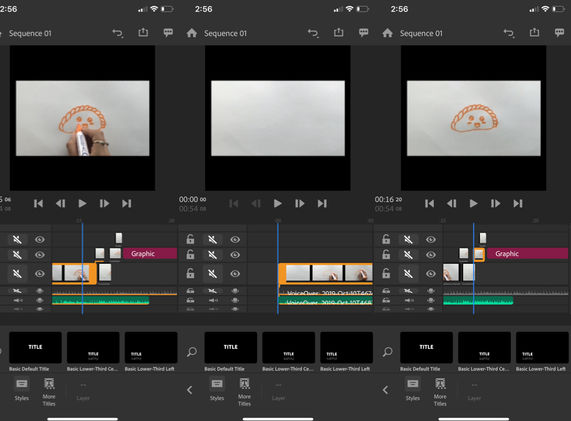This screenshot has height=421, width=571.
Task: Hide the top video track via its eye, left screen
Action: tap(40, 239)
